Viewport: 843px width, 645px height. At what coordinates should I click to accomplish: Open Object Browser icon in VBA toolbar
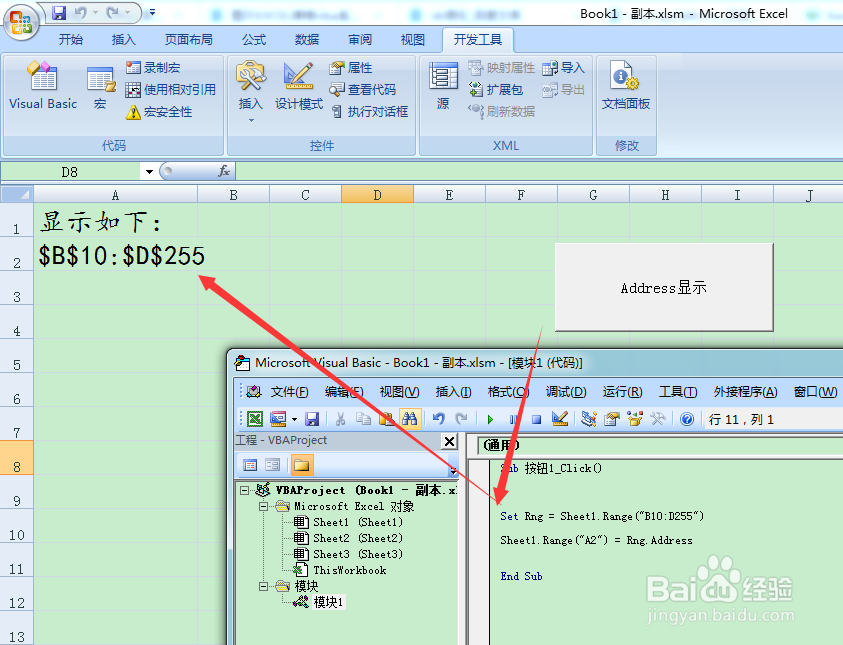click(635, 419)
